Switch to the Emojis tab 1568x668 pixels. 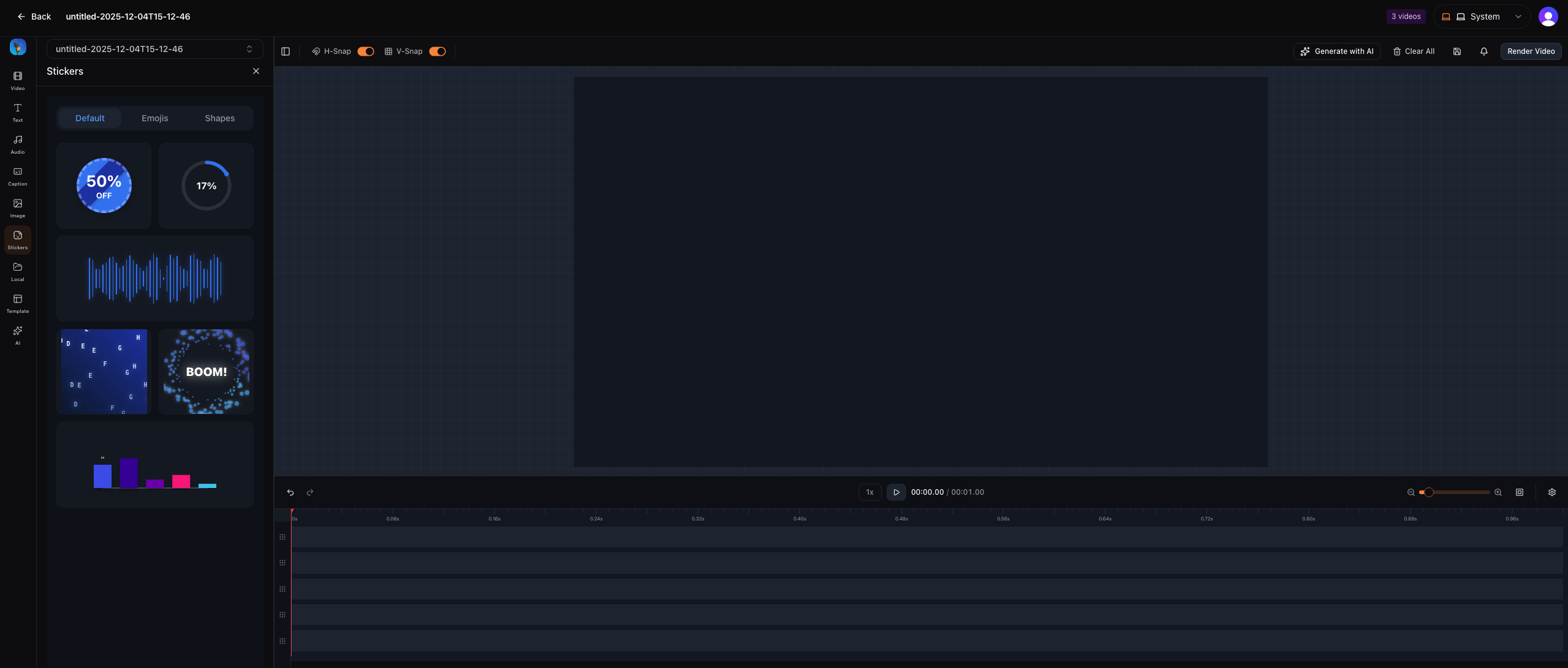pos(154,118)
